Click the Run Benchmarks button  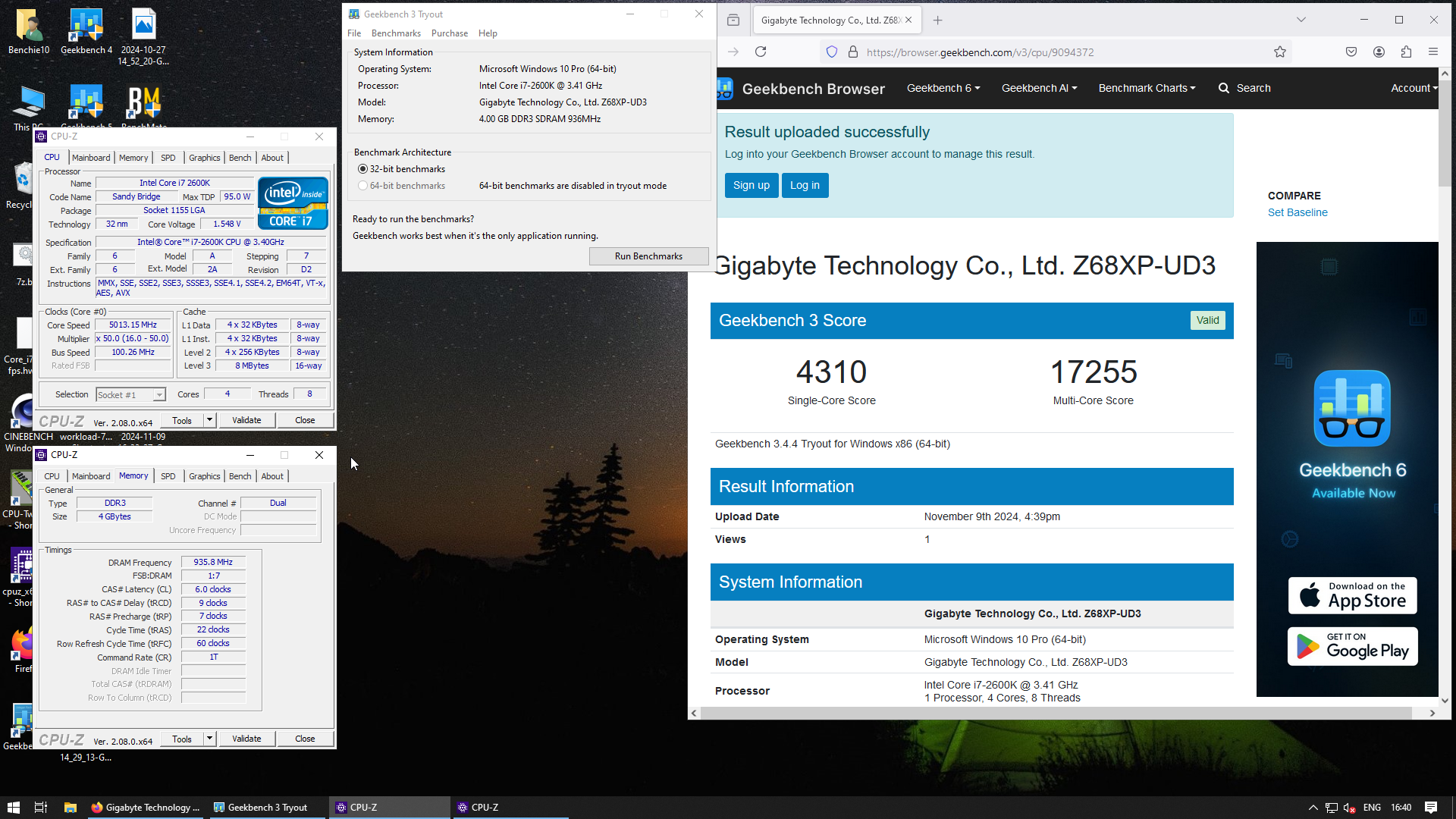point(648,256)
